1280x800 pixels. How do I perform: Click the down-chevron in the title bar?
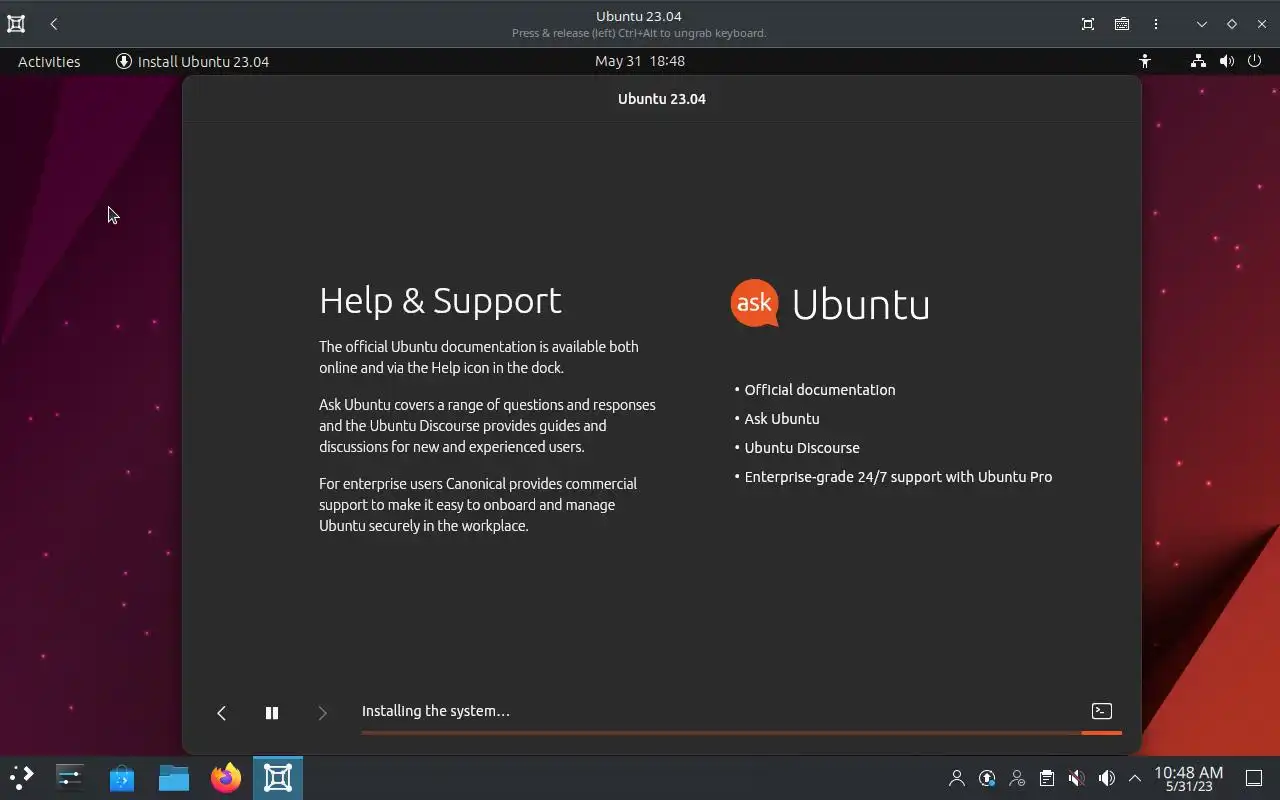(1202, 24)
